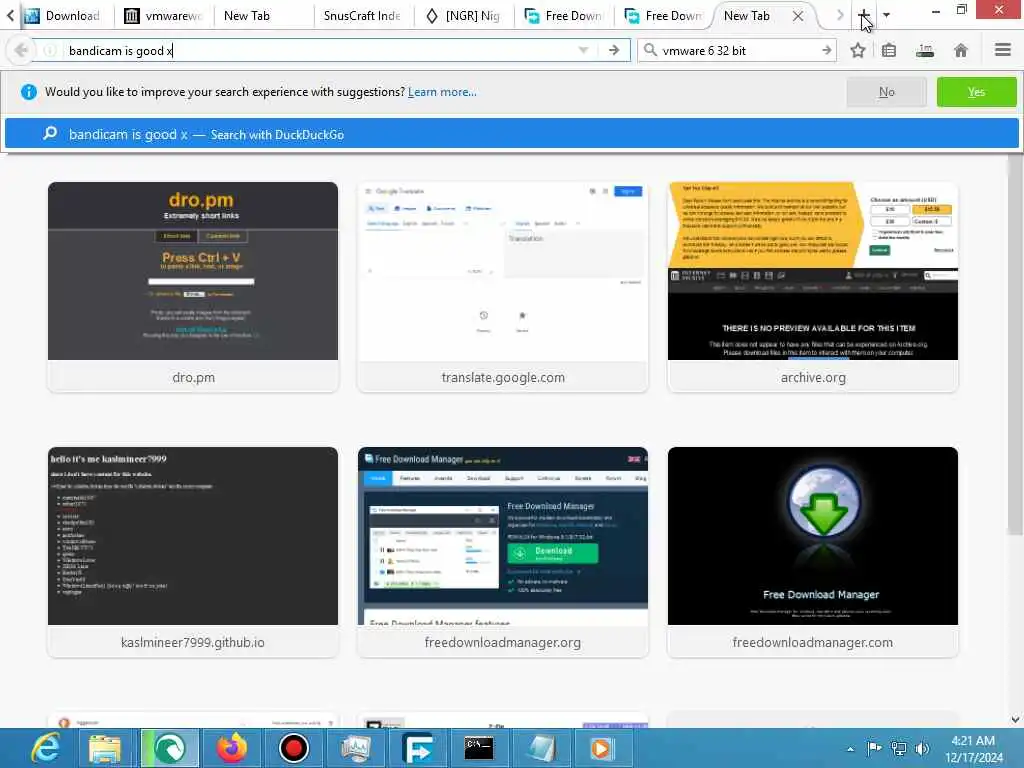Switch to the first New Tab tab
The height and width of the screenshot is (768, 1024).
pos(262,16)
